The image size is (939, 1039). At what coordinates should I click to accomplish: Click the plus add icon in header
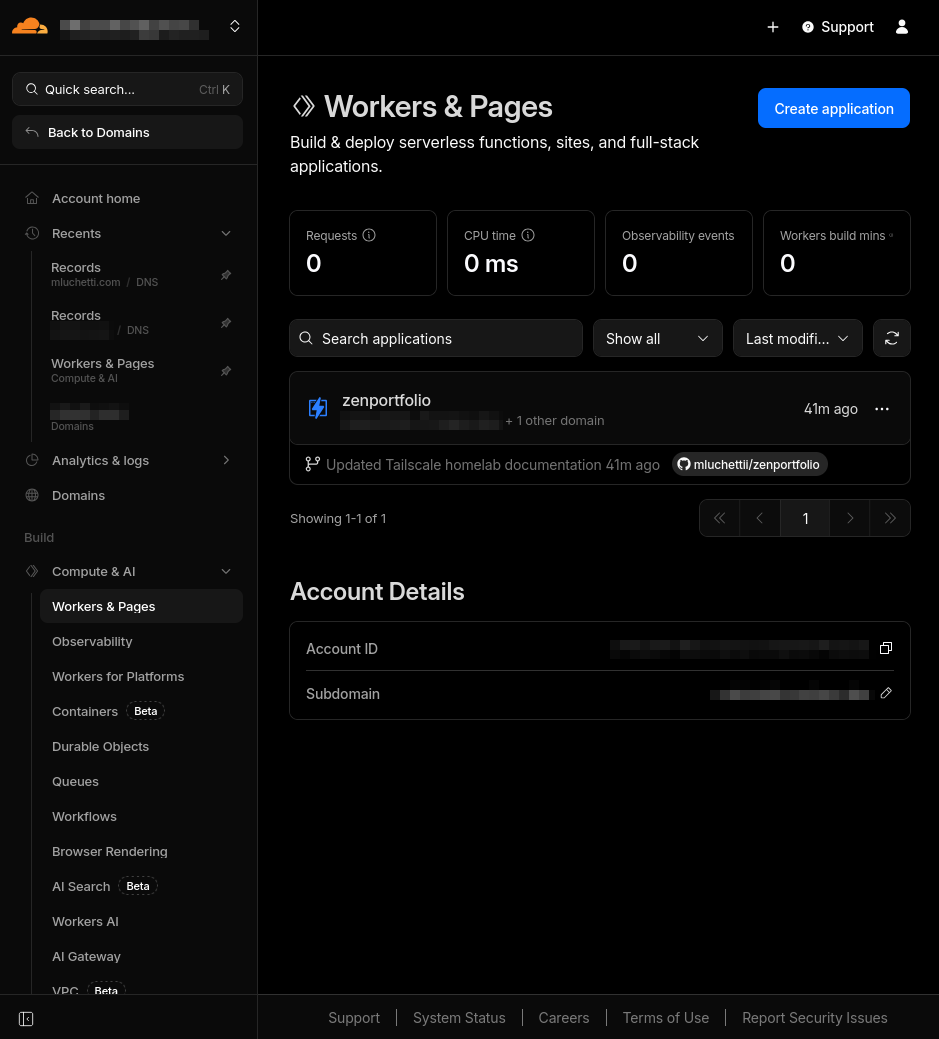coord(772,27)
